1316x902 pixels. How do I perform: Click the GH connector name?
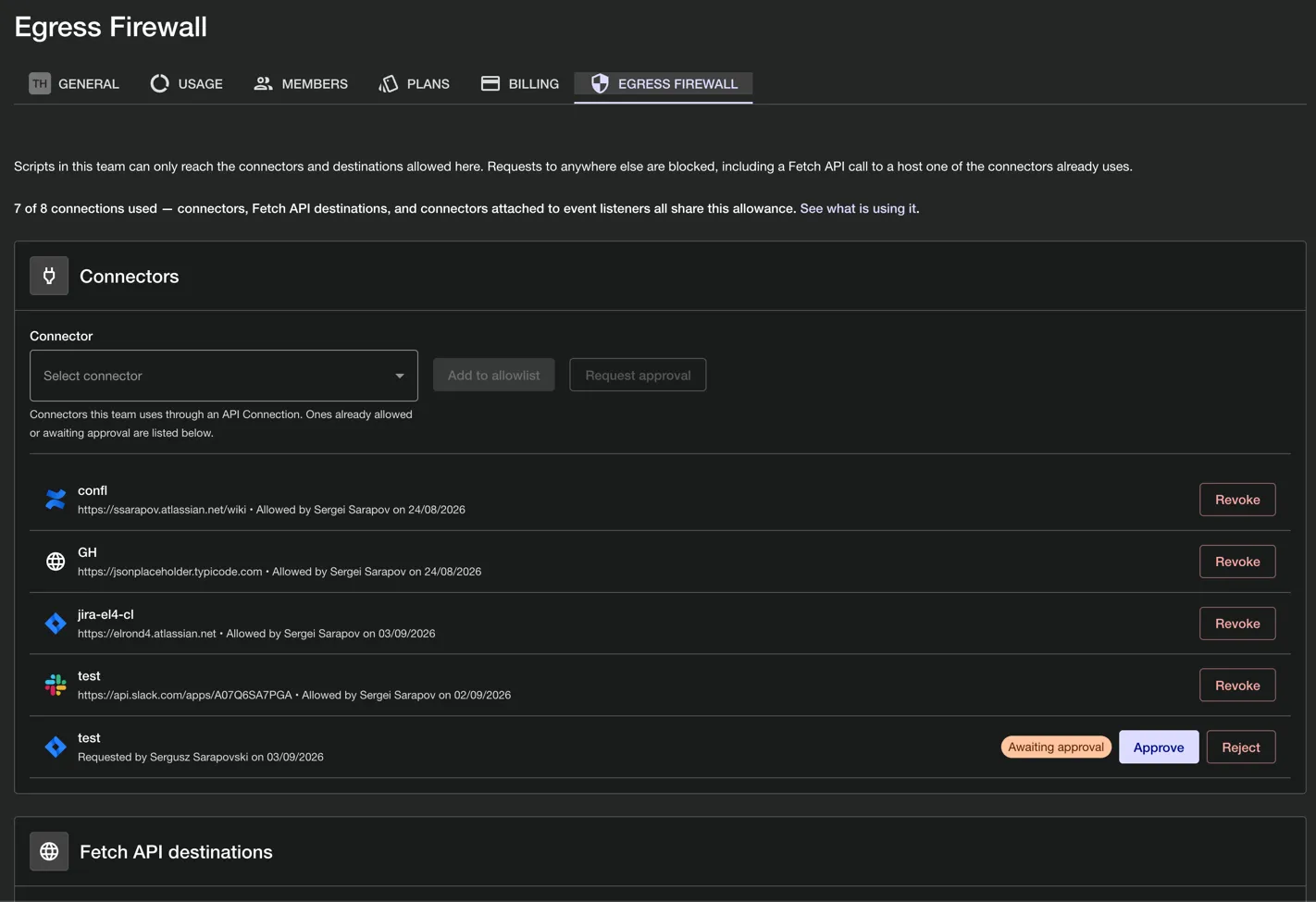(x=87, y=552)
